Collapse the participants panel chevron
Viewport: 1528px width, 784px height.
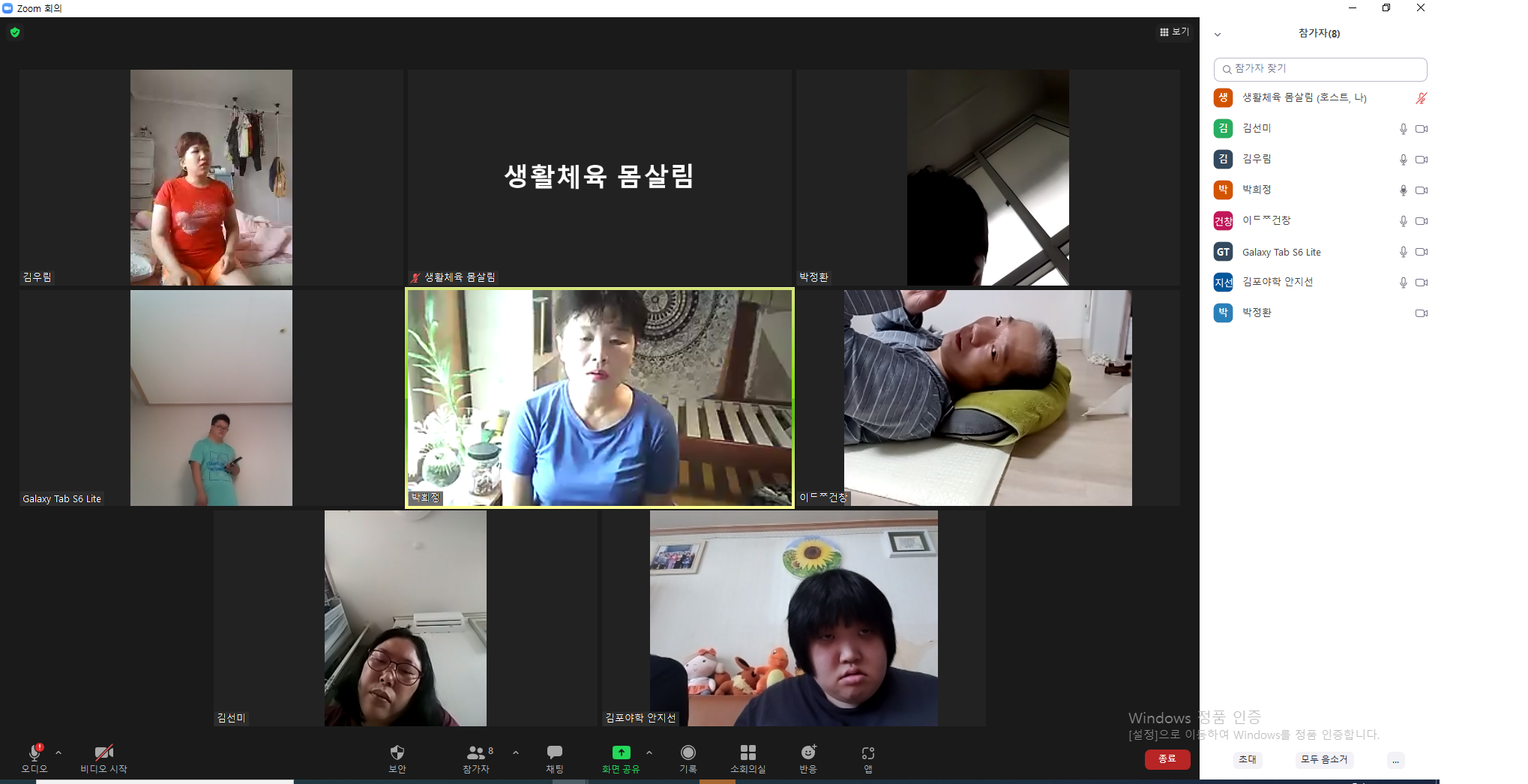(1218, 34)
